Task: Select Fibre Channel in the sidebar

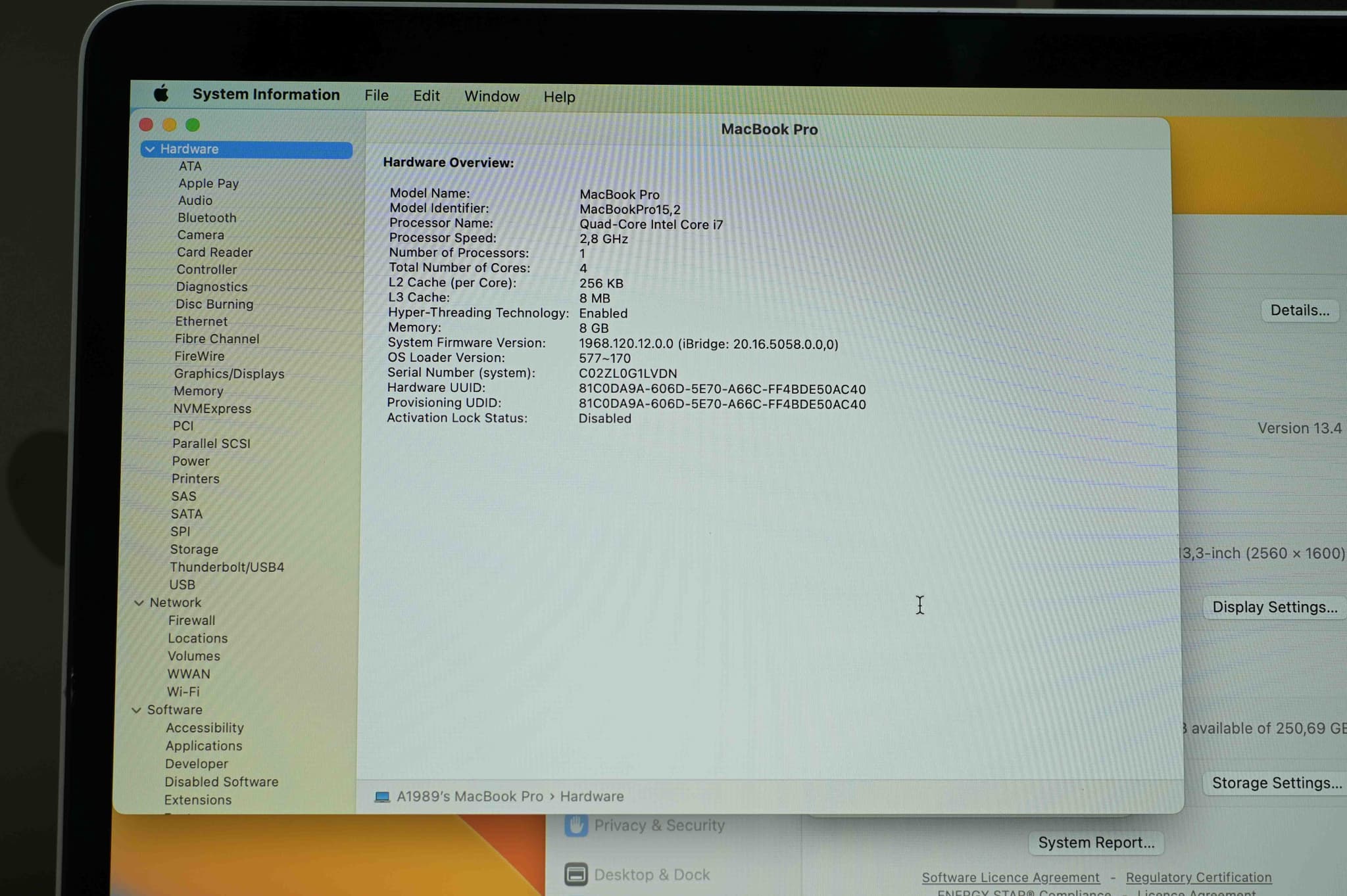Action: click(x=217, y=339)
